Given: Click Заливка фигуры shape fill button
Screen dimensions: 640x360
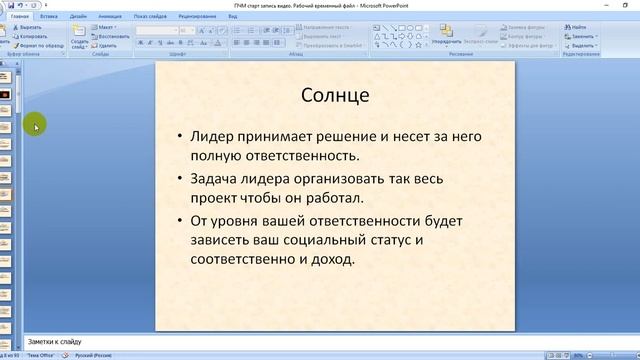Looking at the screenshot, I should click(x=523, y=27).
